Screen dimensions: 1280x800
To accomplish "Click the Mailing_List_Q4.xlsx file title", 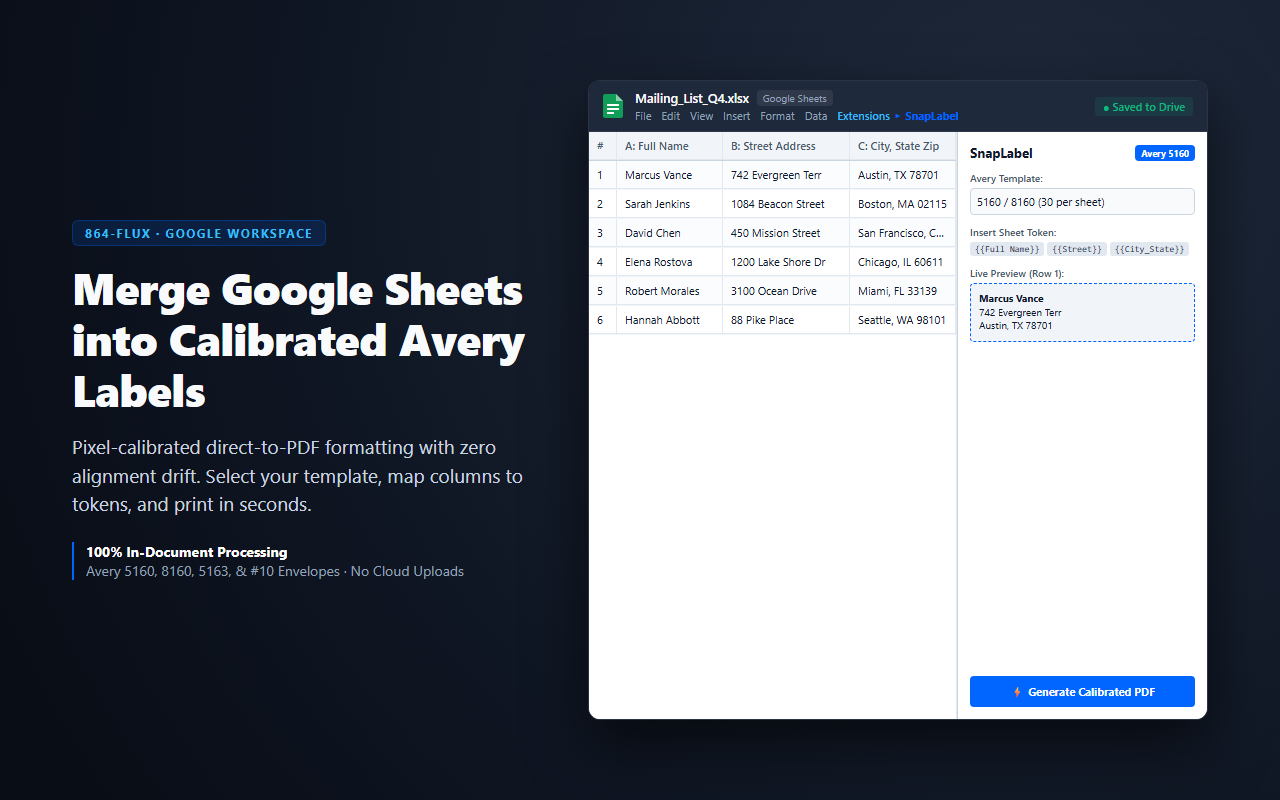I will click(692, 98).
